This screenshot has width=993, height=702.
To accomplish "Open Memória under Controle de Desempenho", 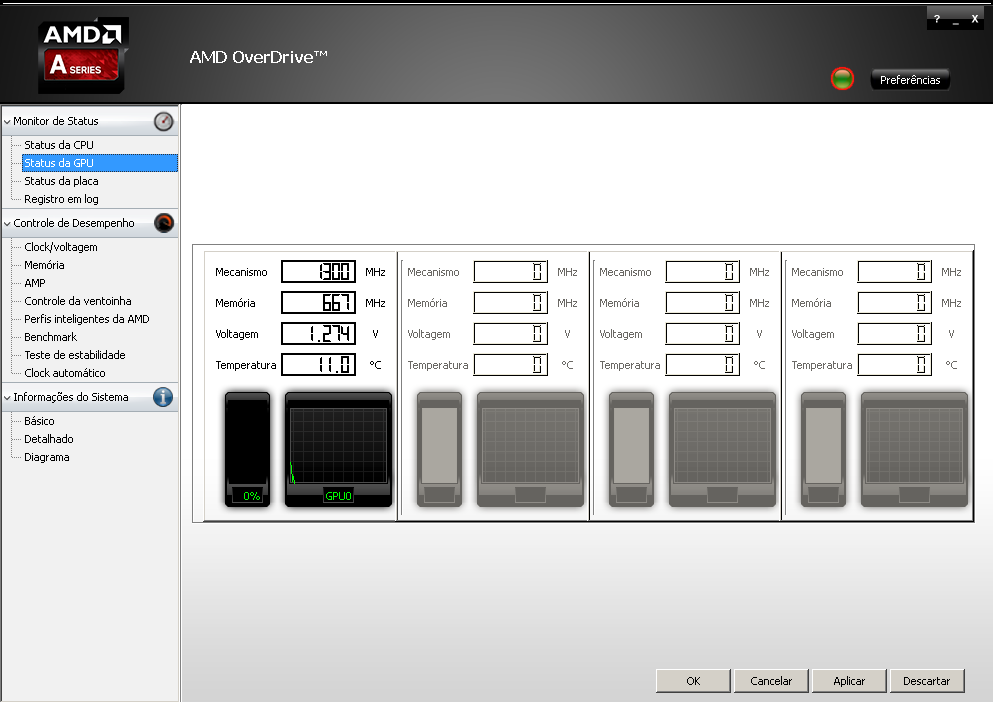I will (44, 265).
